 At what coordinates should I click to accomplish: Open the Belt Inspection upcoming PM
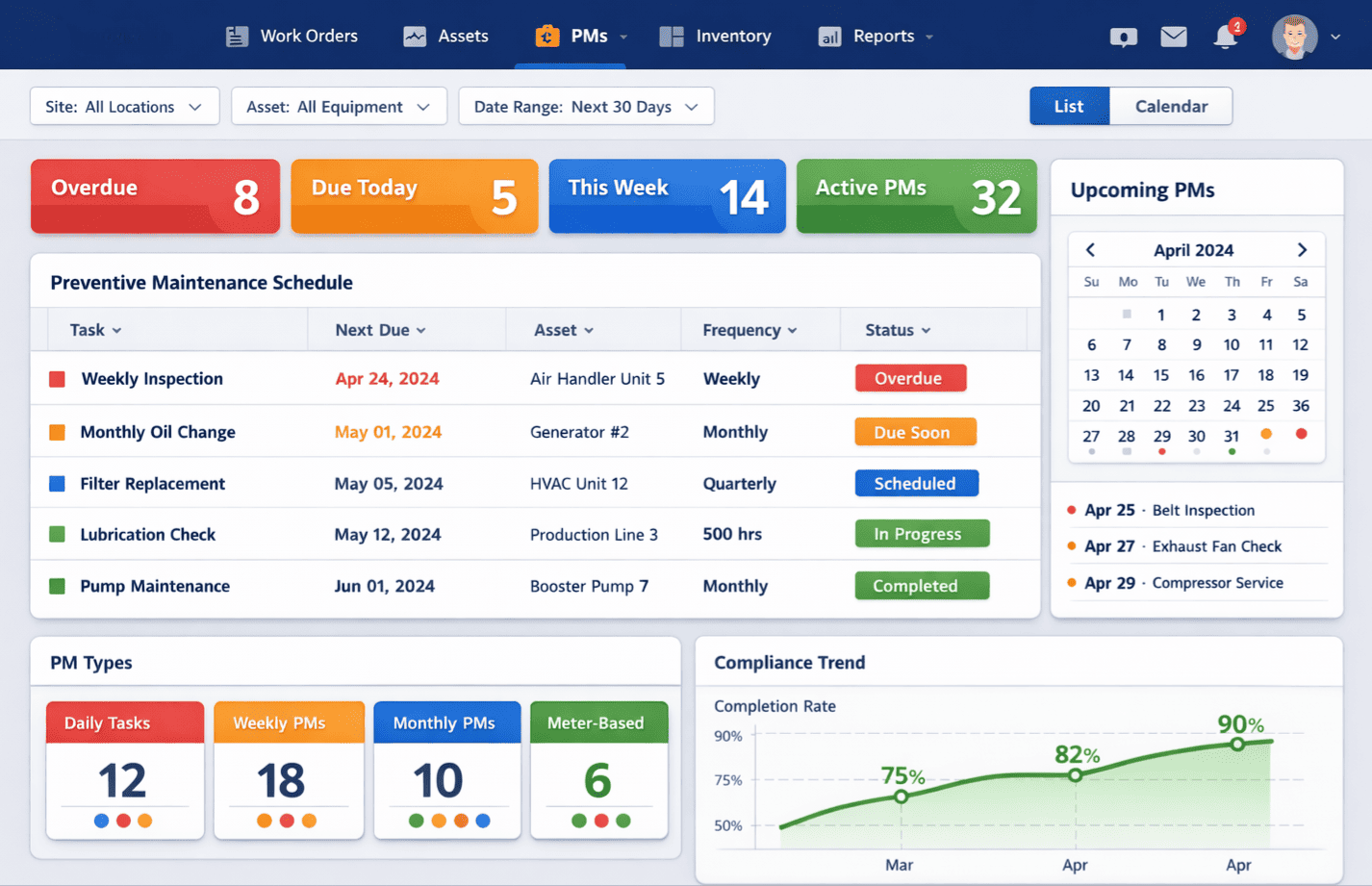click(x=1203, y=511)
